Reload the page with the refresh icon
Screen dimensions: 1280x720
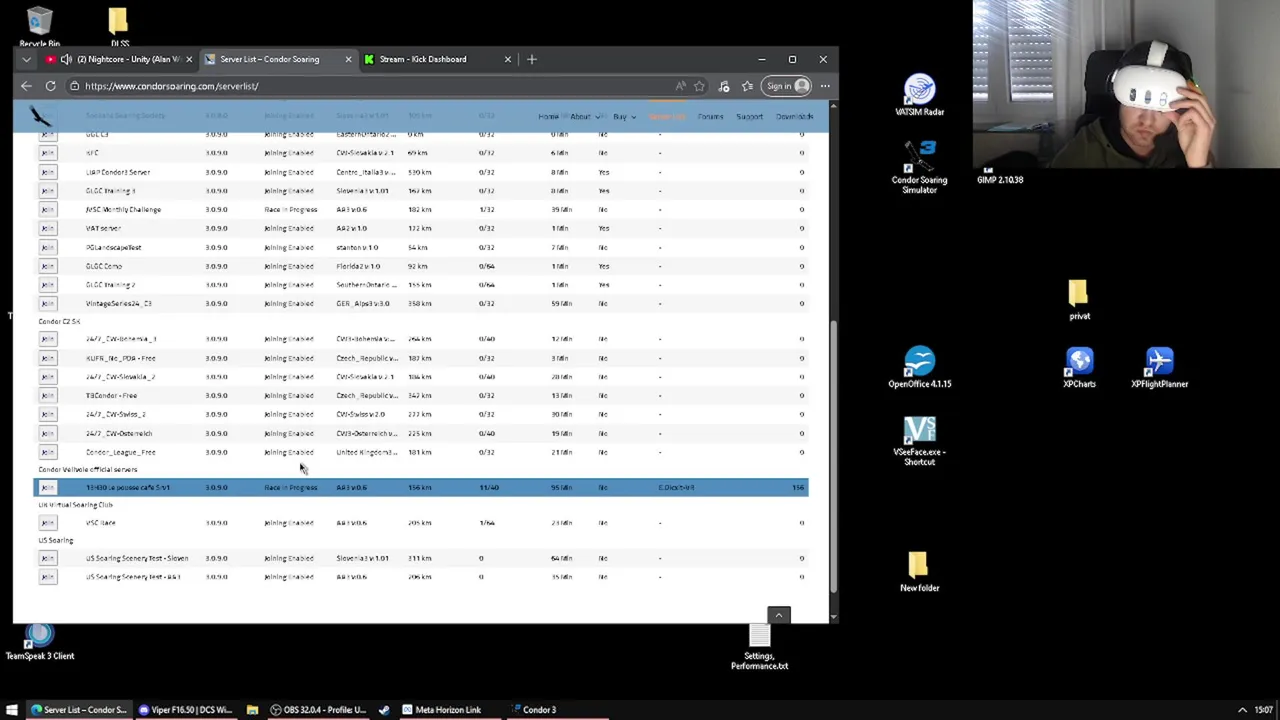point(50,86)
